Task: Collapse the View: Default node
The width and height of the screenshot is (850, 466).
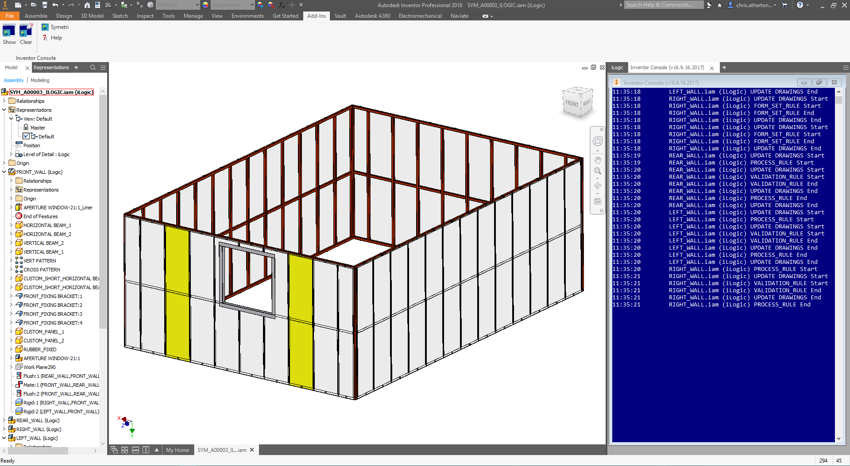Action: tap(11, 119)
